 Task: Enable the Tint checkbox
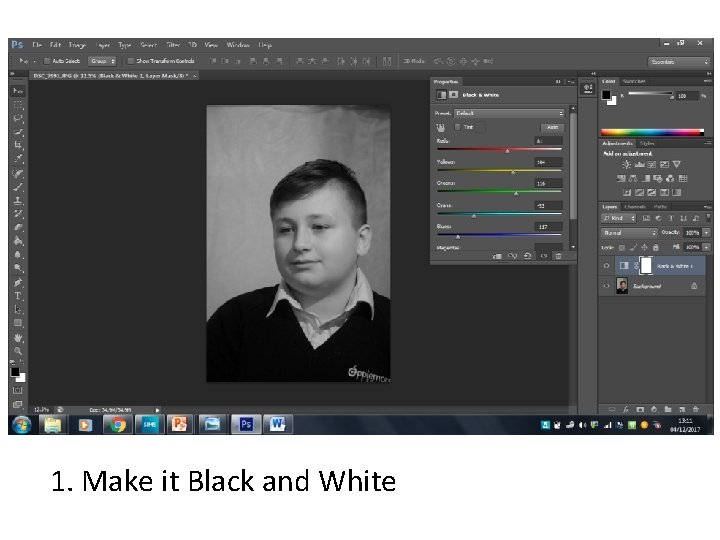click(458, 128)
